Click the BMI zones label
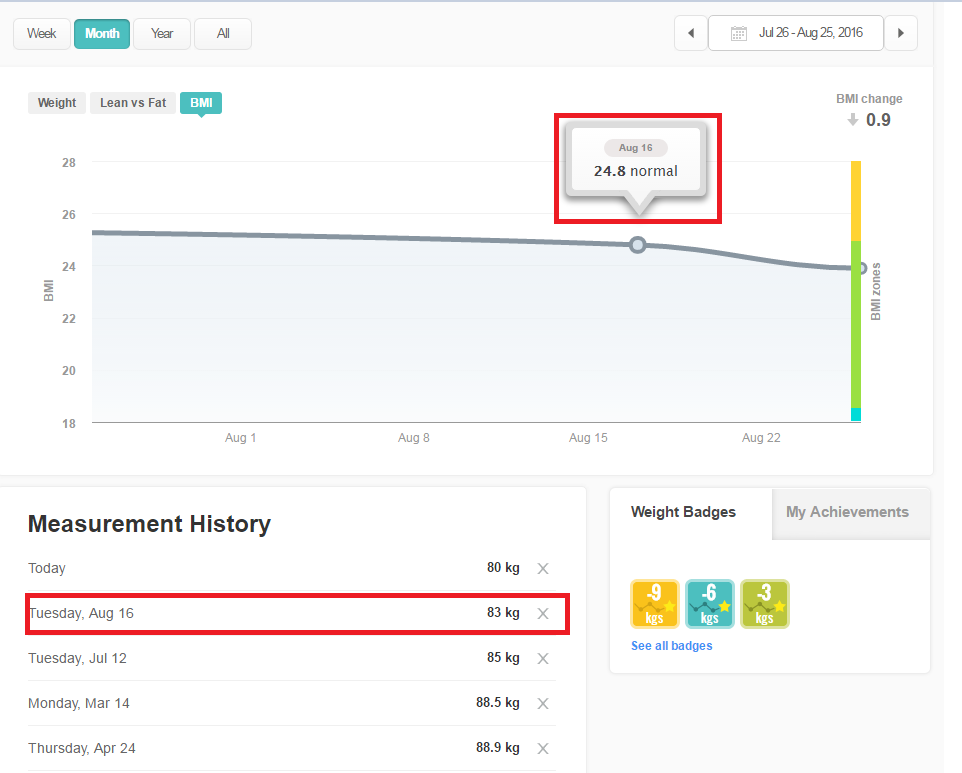This screenshot has height=773, width=962. click(875, 291)
